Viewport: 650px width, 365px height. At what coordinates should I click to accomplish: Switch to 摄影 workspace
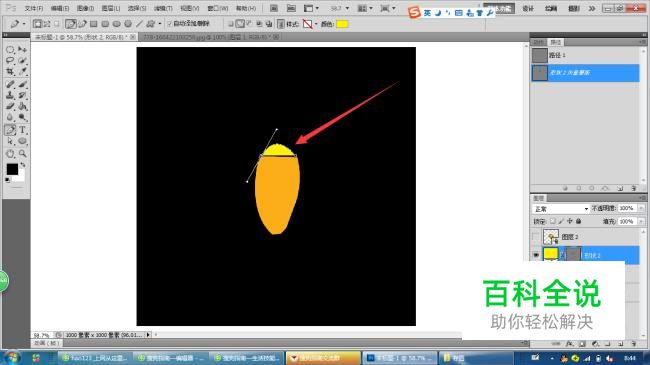click(574, 8)
